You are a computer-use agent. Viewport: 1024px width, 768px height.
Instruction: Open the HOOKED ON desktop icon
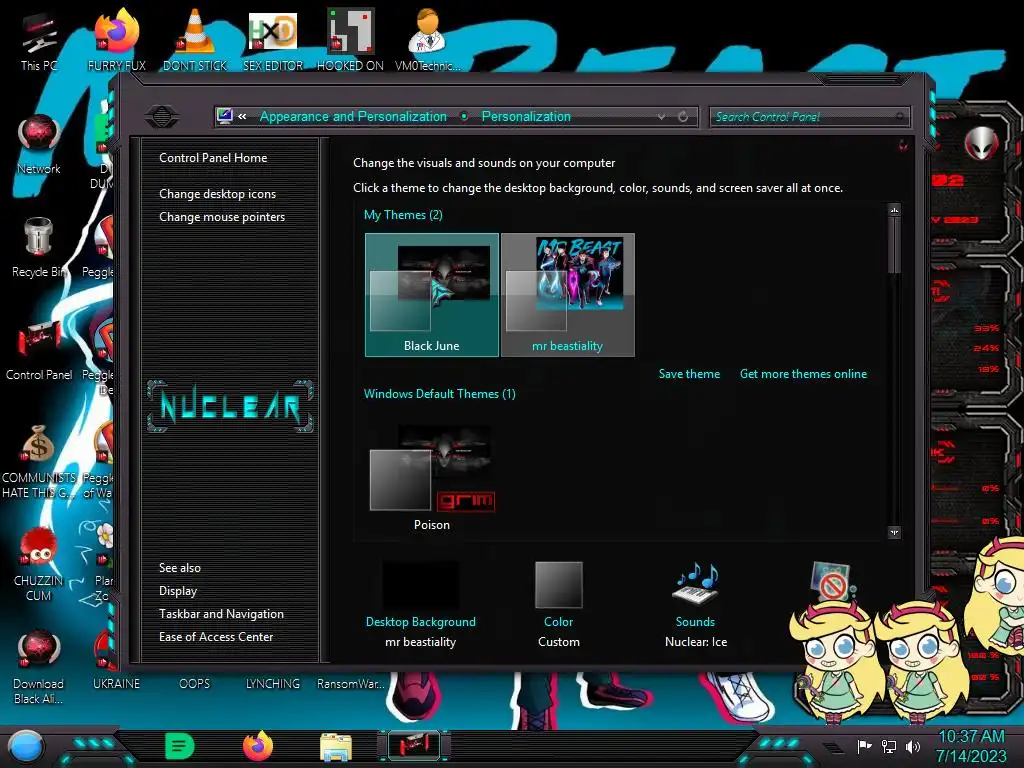(x=350, y=40)
